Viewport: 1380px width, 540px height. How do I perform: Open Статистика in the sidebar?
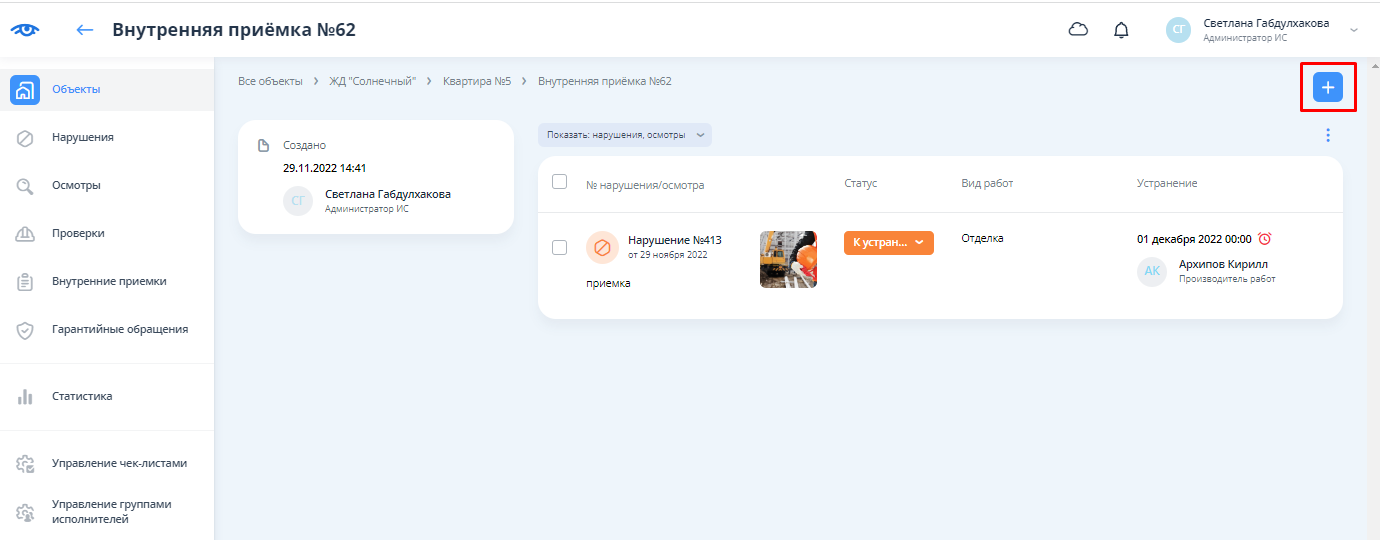coord(82,396)
